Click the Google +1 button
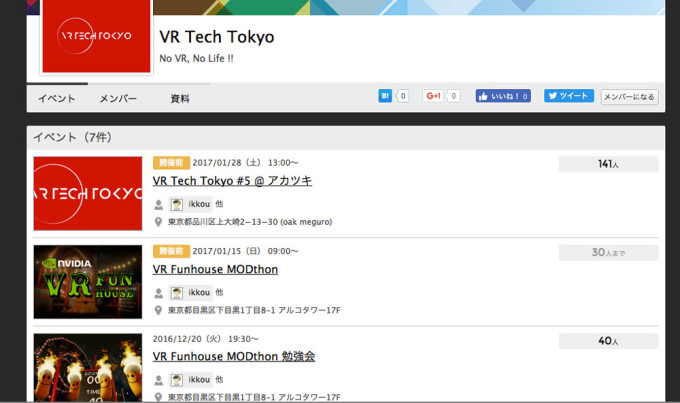 pyautogui.click(x=433, y=96)
